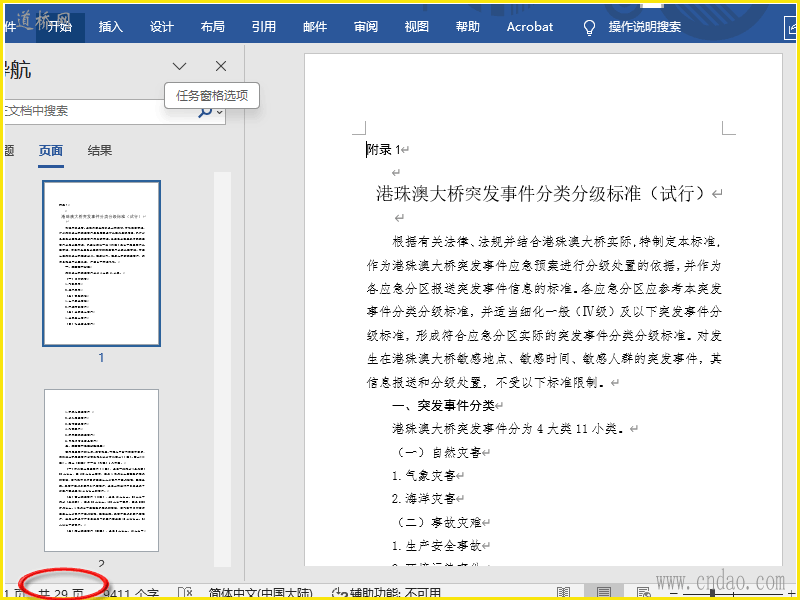Screen dimensions: 800x600
Task: Open the 插入 ribbon tab
Action: (111, 27)
